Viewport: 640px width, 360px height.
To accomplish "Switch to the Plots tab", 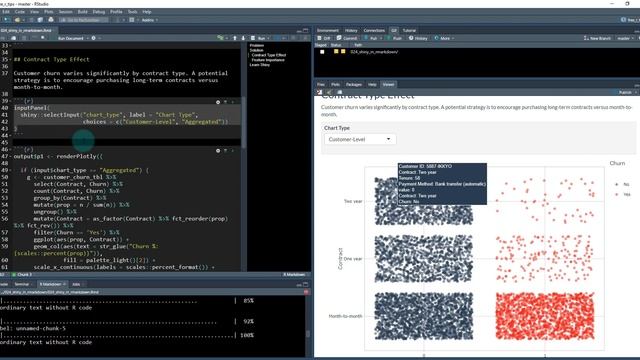I will click(x=335, y=84).
